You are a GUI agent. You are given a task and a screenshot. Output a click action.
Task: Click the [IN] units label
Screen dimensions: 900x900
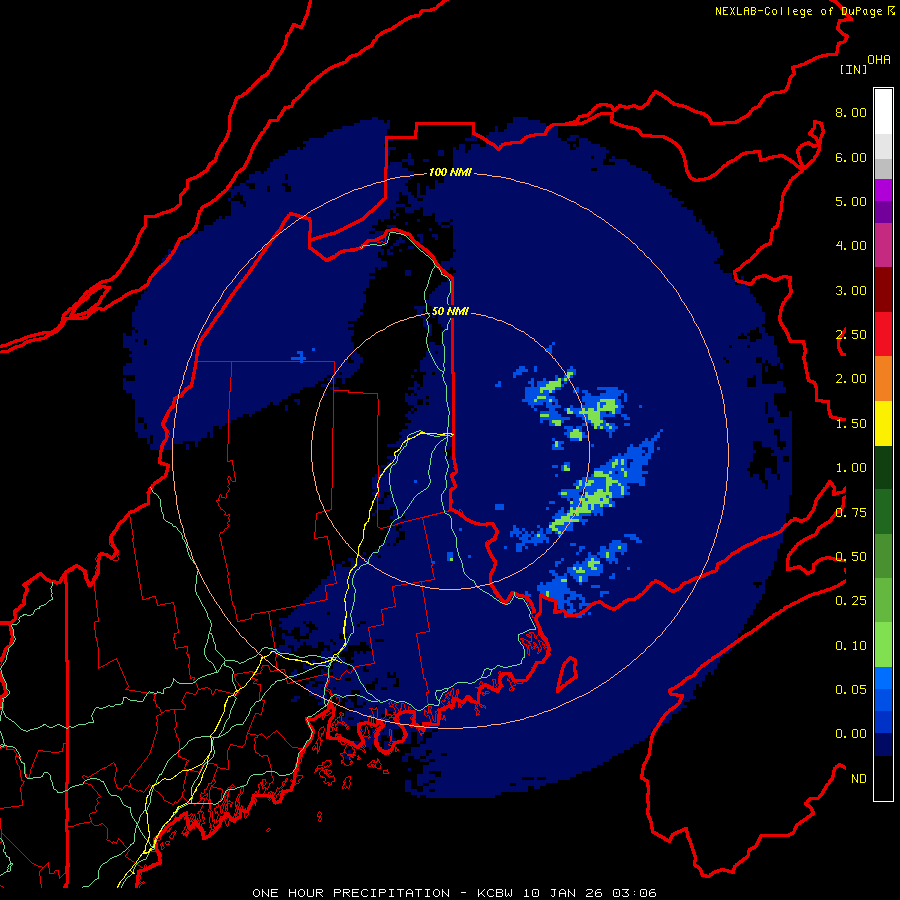point(853,69)
